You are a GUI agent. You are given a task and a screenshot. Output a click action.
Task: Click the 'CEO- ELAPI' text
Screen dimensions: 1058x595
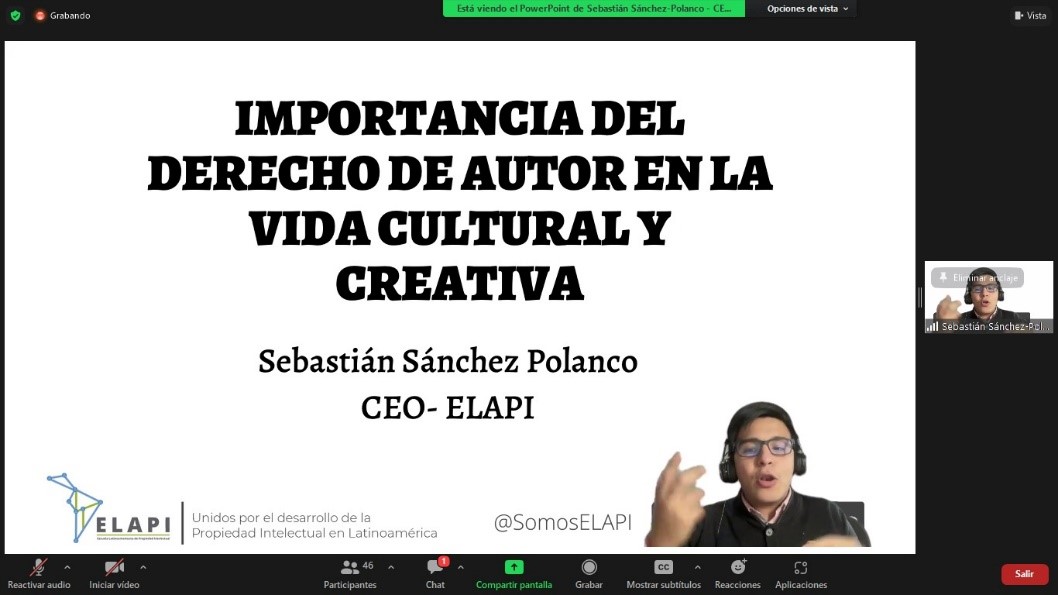[x=447, y=407]
